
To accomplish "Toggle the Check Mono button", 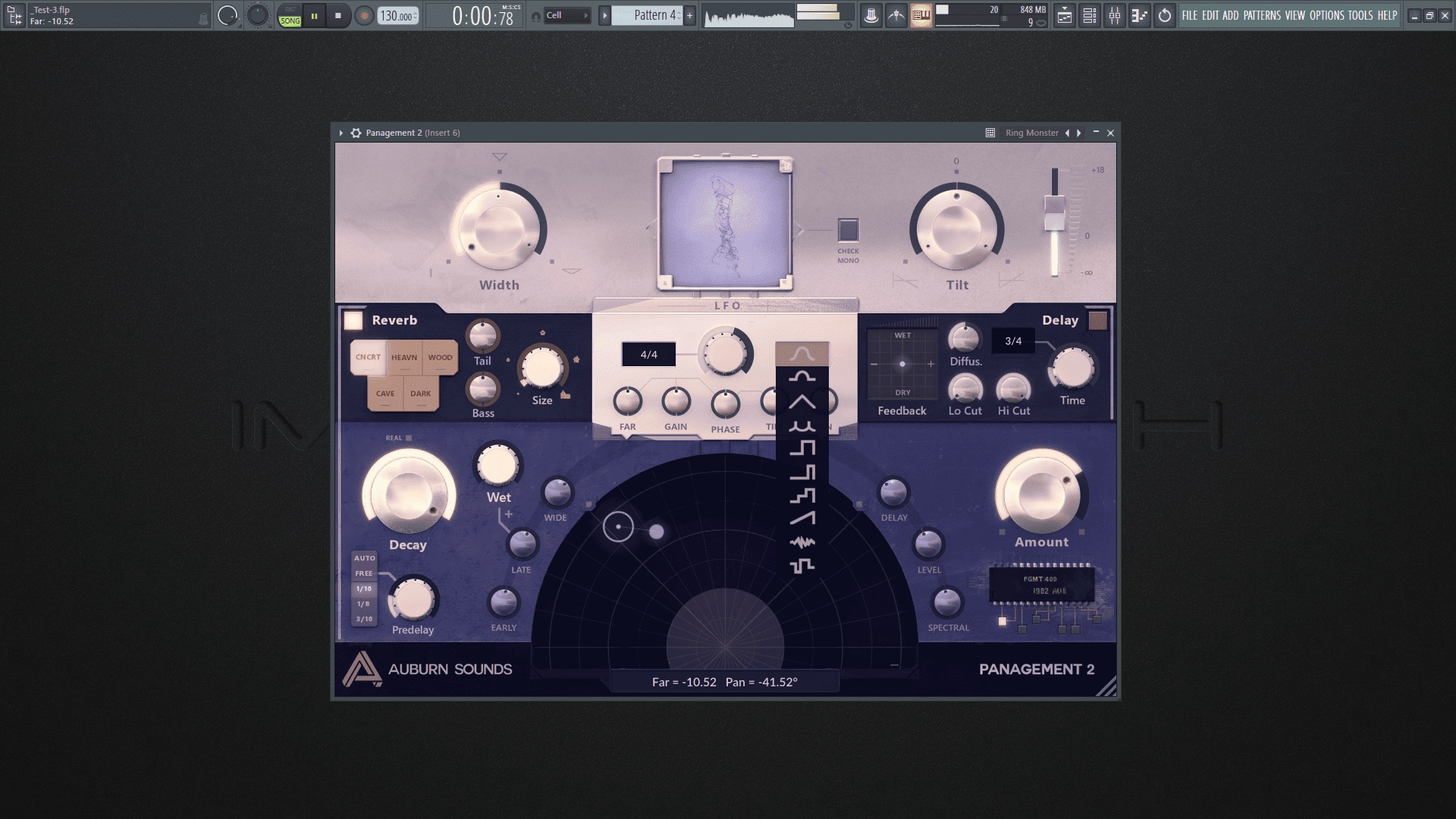I will 848,230.
